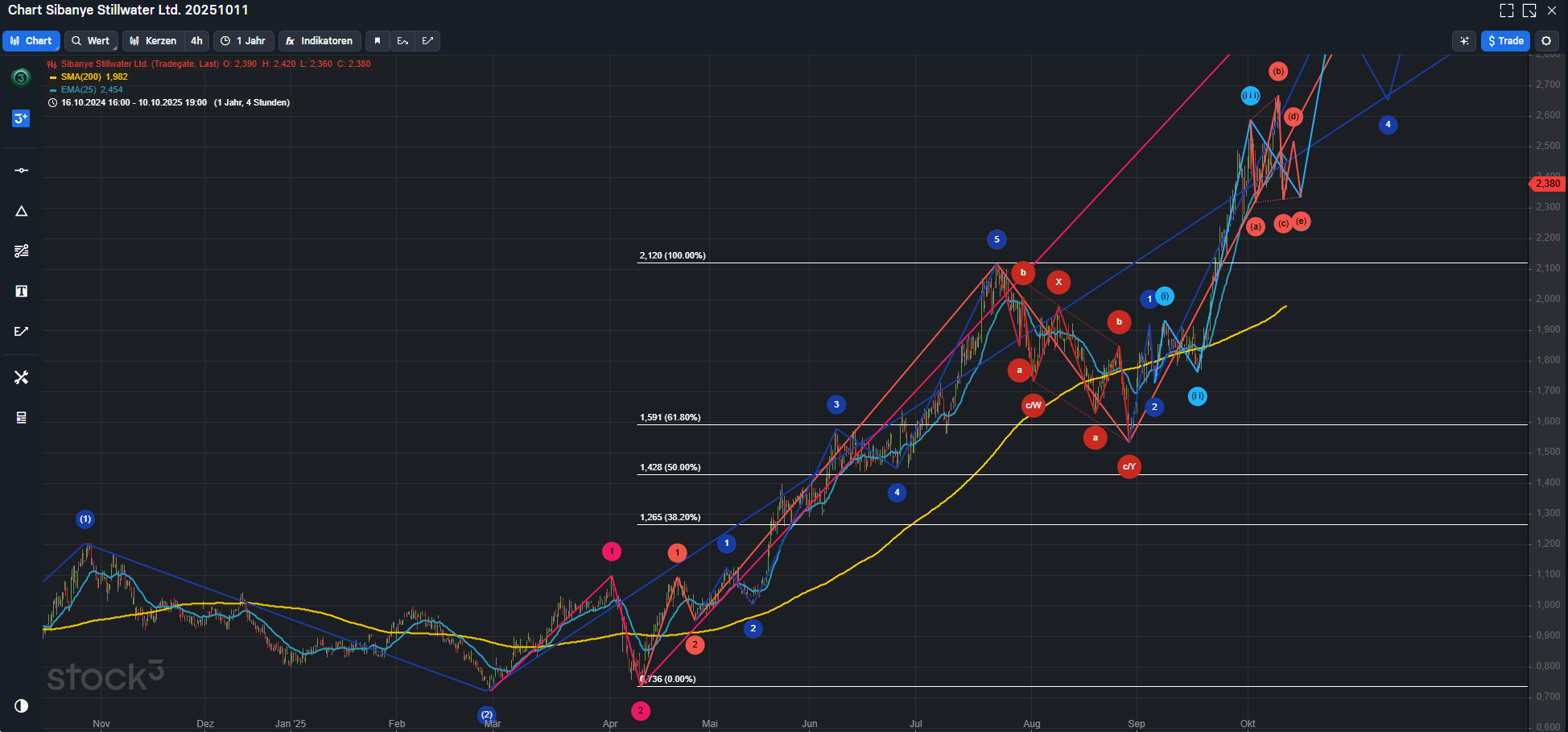Open the drawing objects list icon
The image size is (1568, 732).
[21, 417]
